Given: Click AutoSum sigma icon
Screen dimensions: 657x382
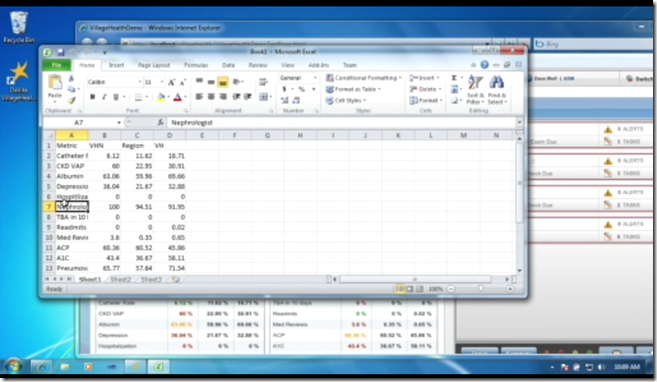Looking at the screenshot, I should [454, 78].
